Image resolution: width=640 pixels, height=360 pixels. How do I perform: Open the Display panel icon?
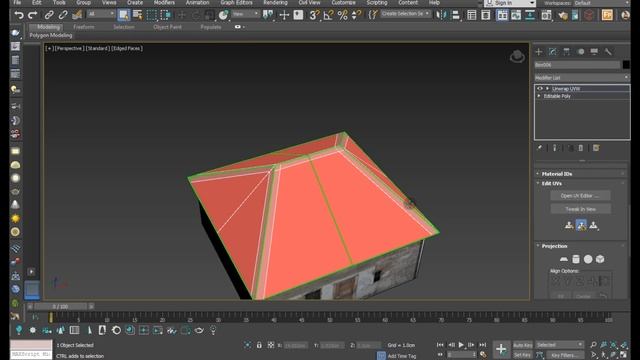tap(594, 51)
